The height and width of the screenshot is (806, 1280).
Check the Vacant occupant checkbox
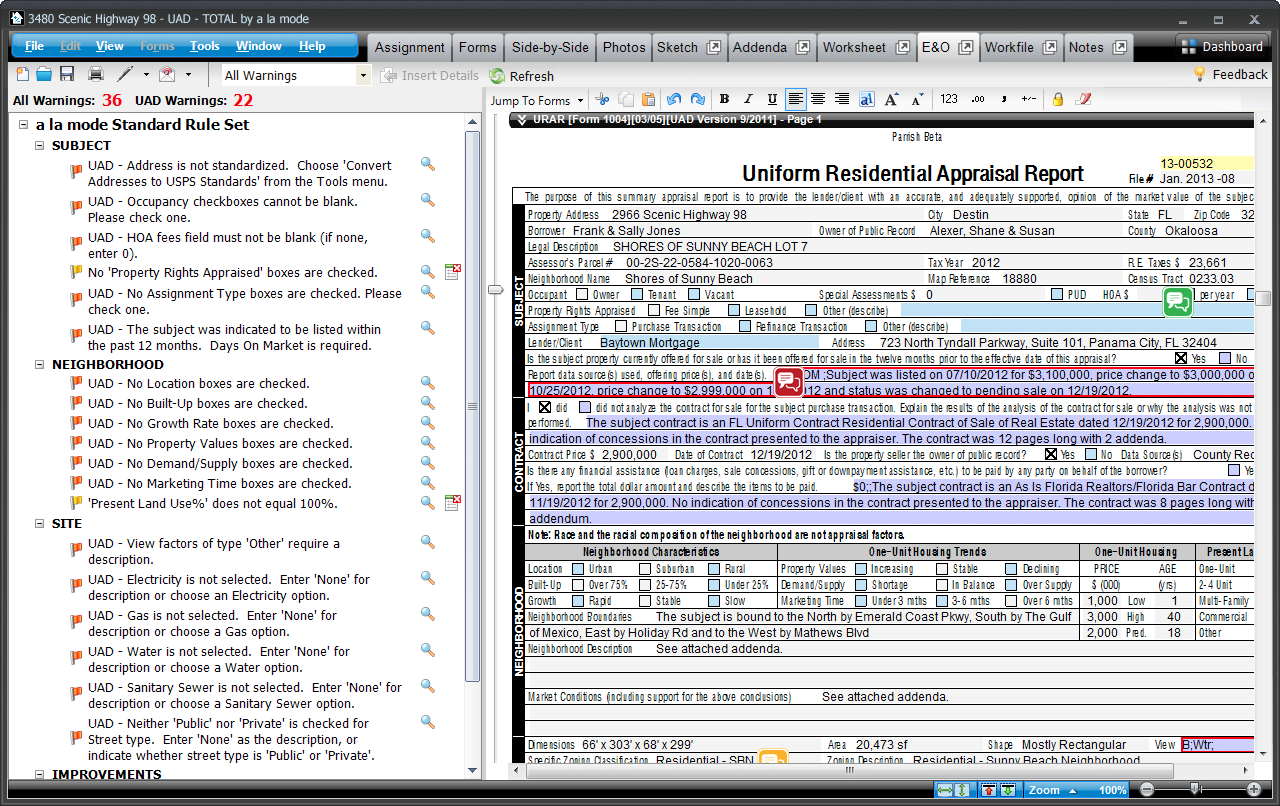tap(694, 295)
